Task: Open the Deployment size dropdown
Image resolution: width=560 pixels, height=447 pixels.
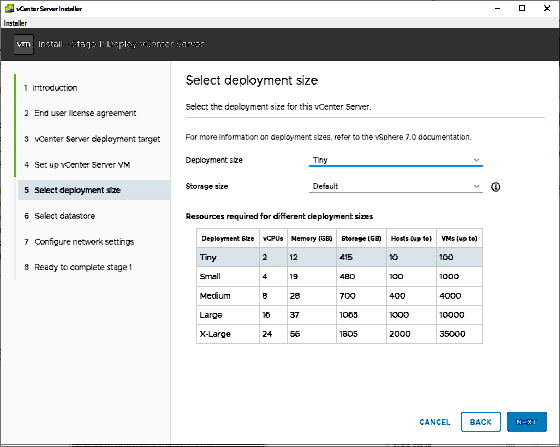Action: pos(396,160)
